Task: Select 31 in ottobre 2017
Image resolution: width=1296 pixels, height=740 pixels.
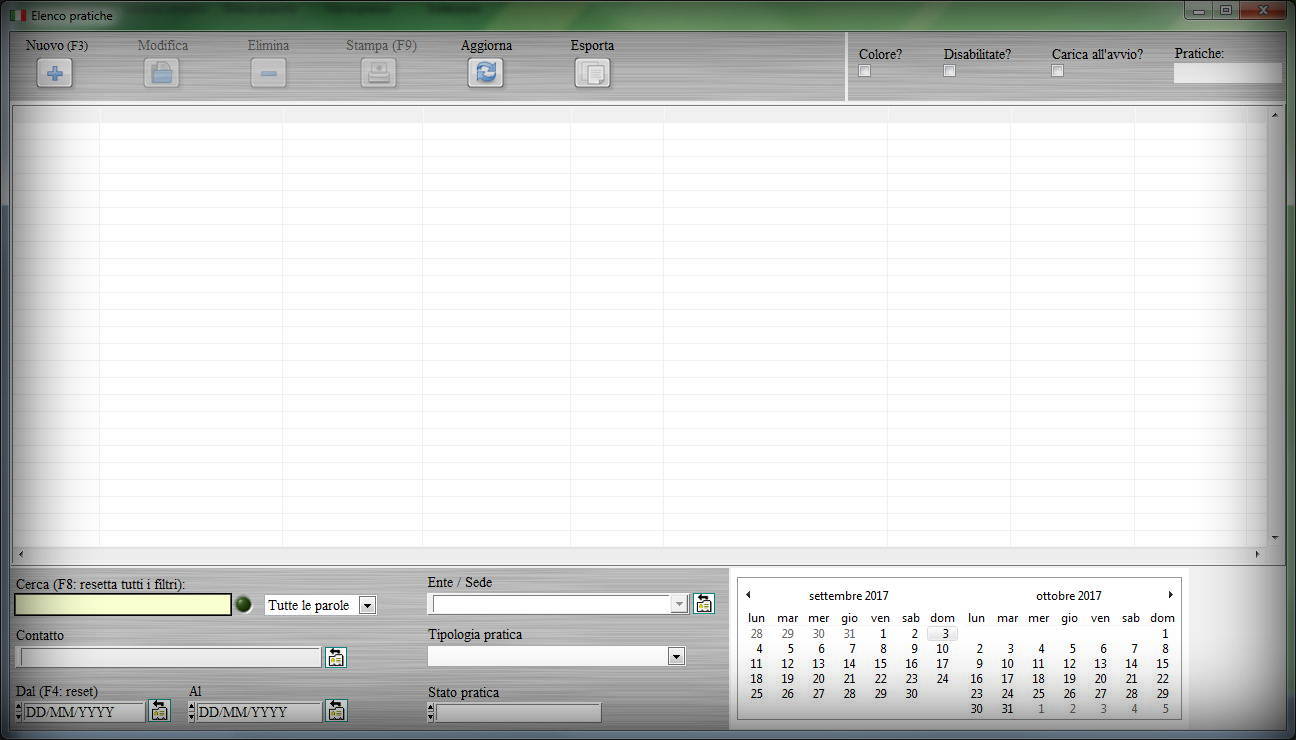Action: [1007, 708]
